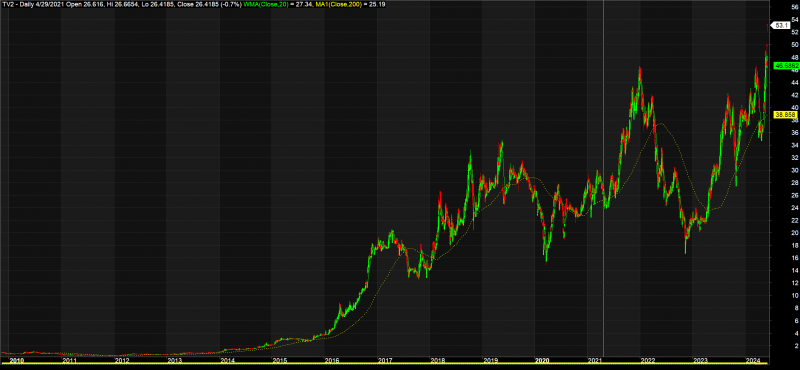Click the dotted yellow 200-day average curve peak near 2022
This screenshot has height=370, width=800.
click(x=661, y=124)
